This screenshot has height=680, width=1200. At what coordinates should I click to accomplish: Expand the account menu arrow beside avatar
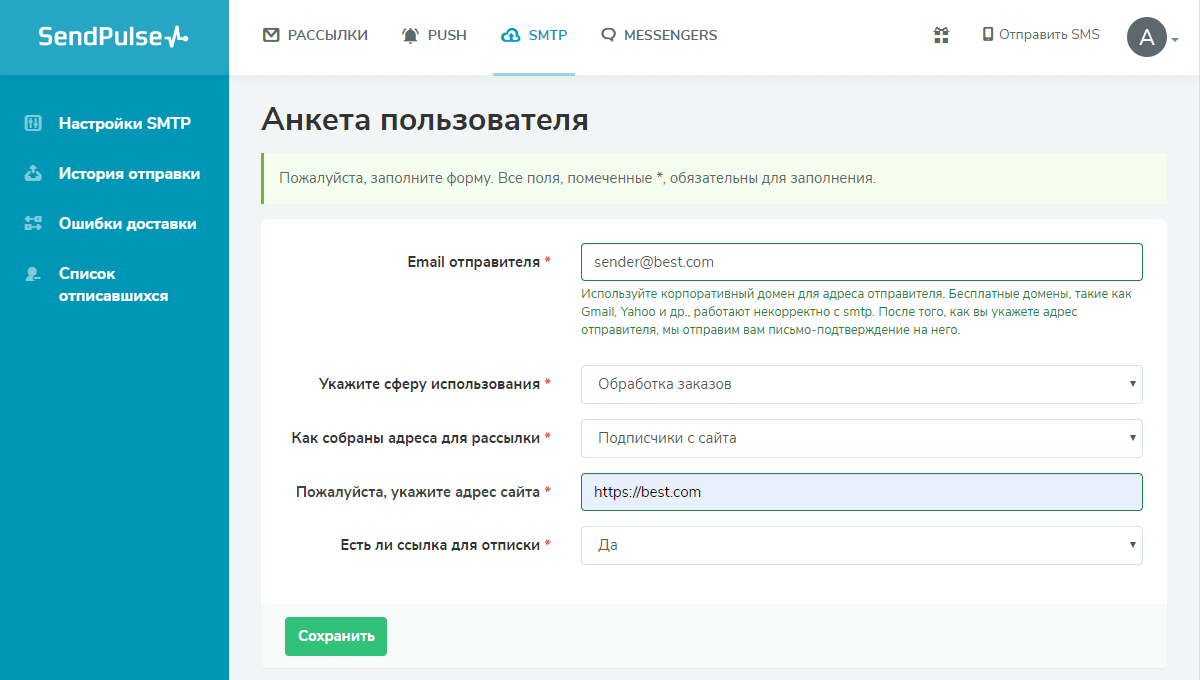pos(1175,40)
